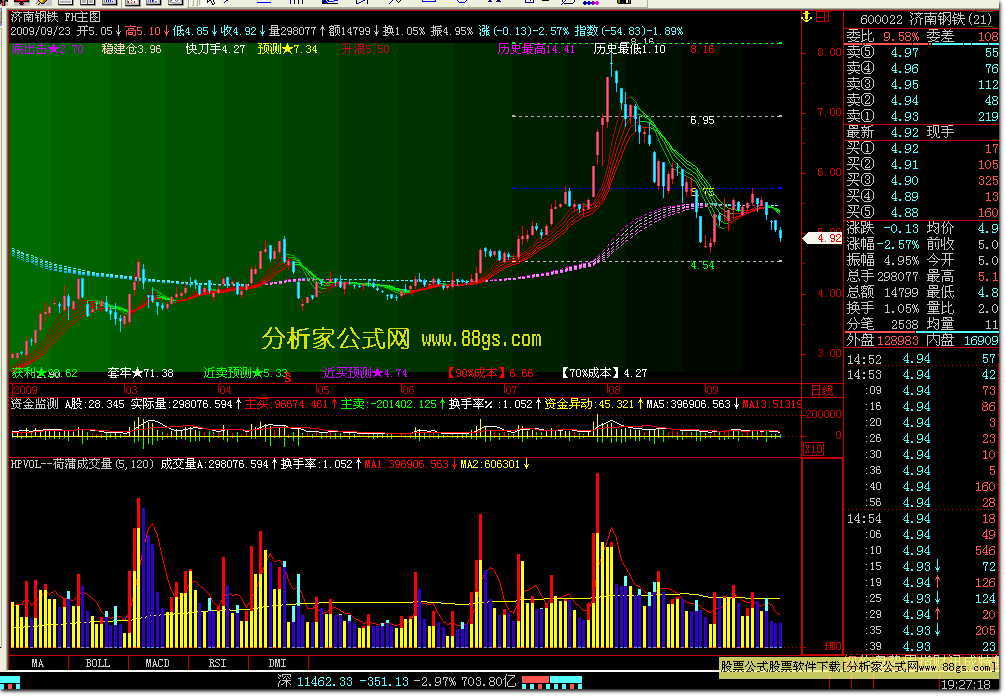Click the l08 month marker on time axis
1006x696 pixels.
click(x=613, y=390)
